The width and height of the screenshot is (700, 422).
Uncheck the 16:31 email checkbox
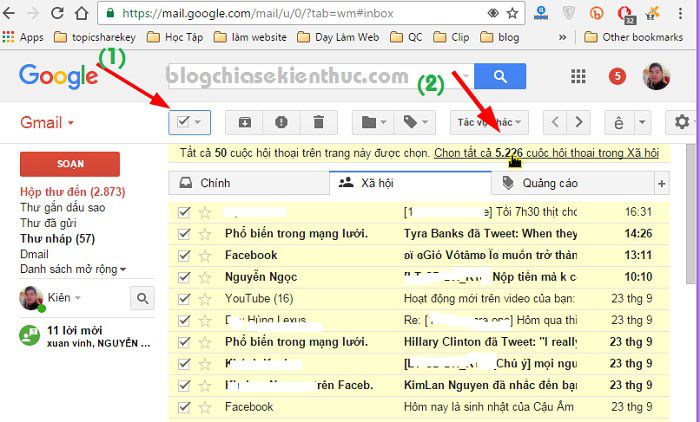[x=184, y=212]
